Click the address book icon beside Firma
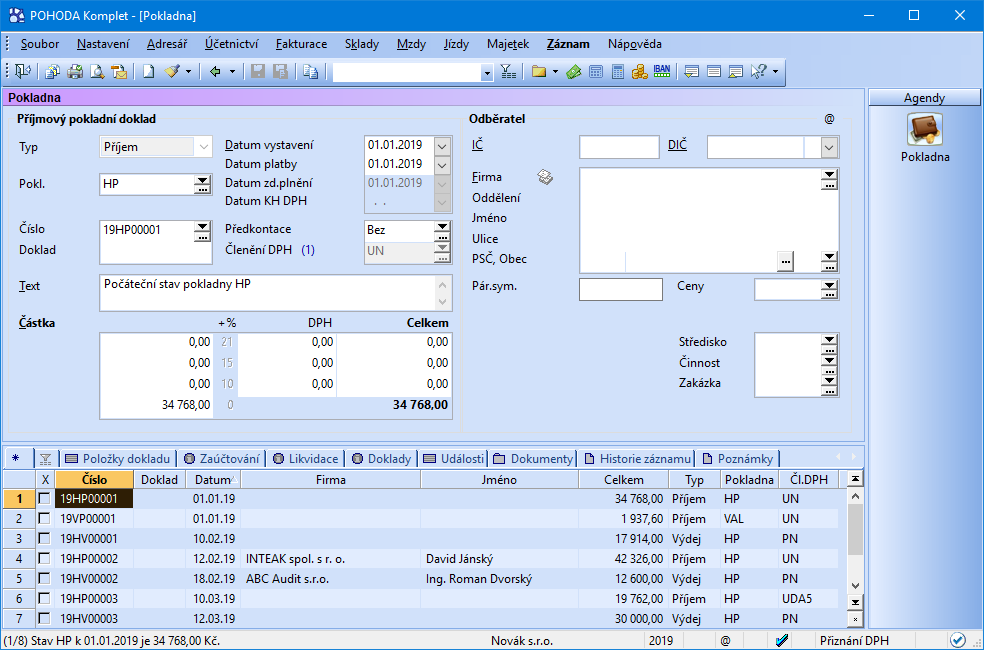Image resolution: width=984 pixels, height=650 pixels. [x=545, y=177]
